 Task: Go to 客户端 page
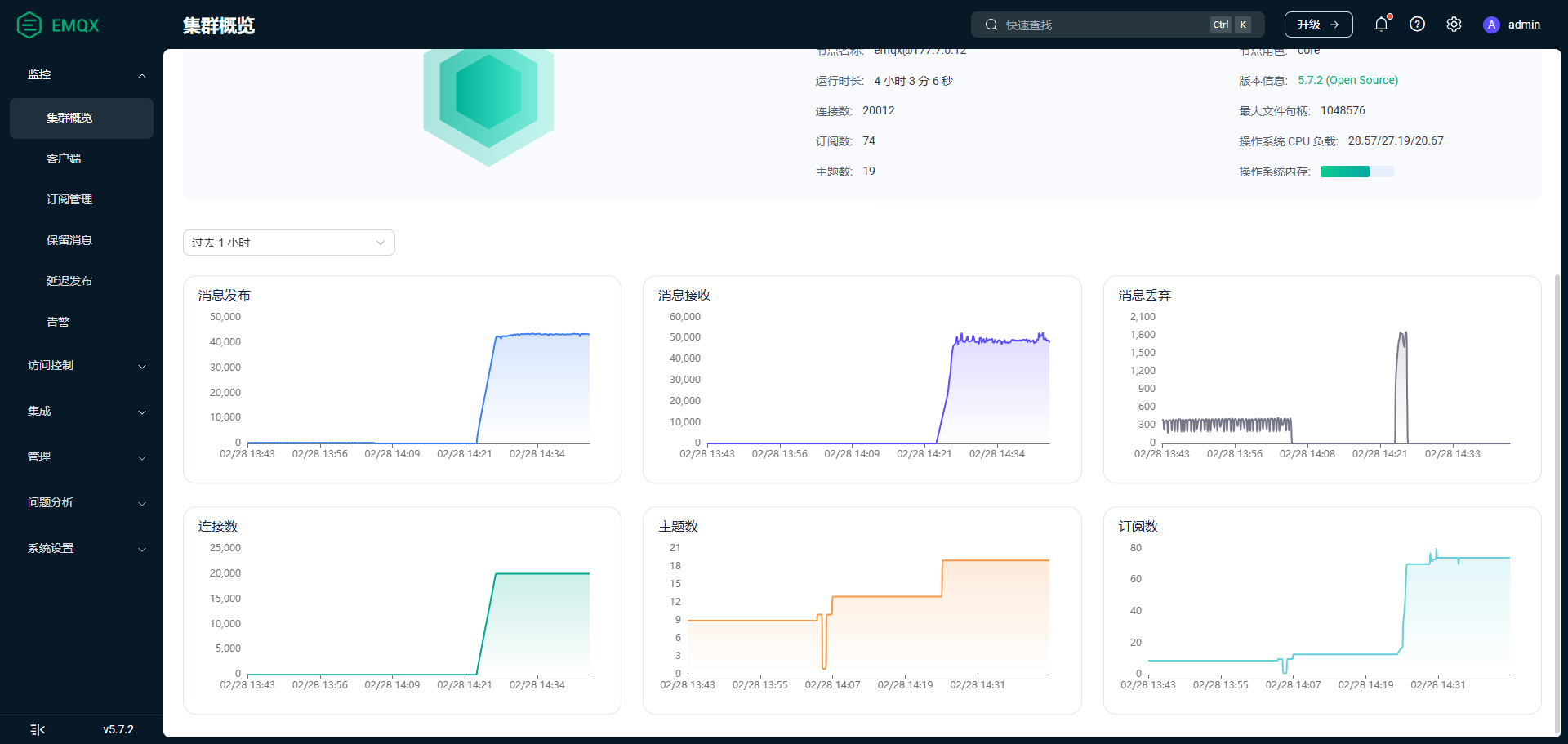point(82,159)
